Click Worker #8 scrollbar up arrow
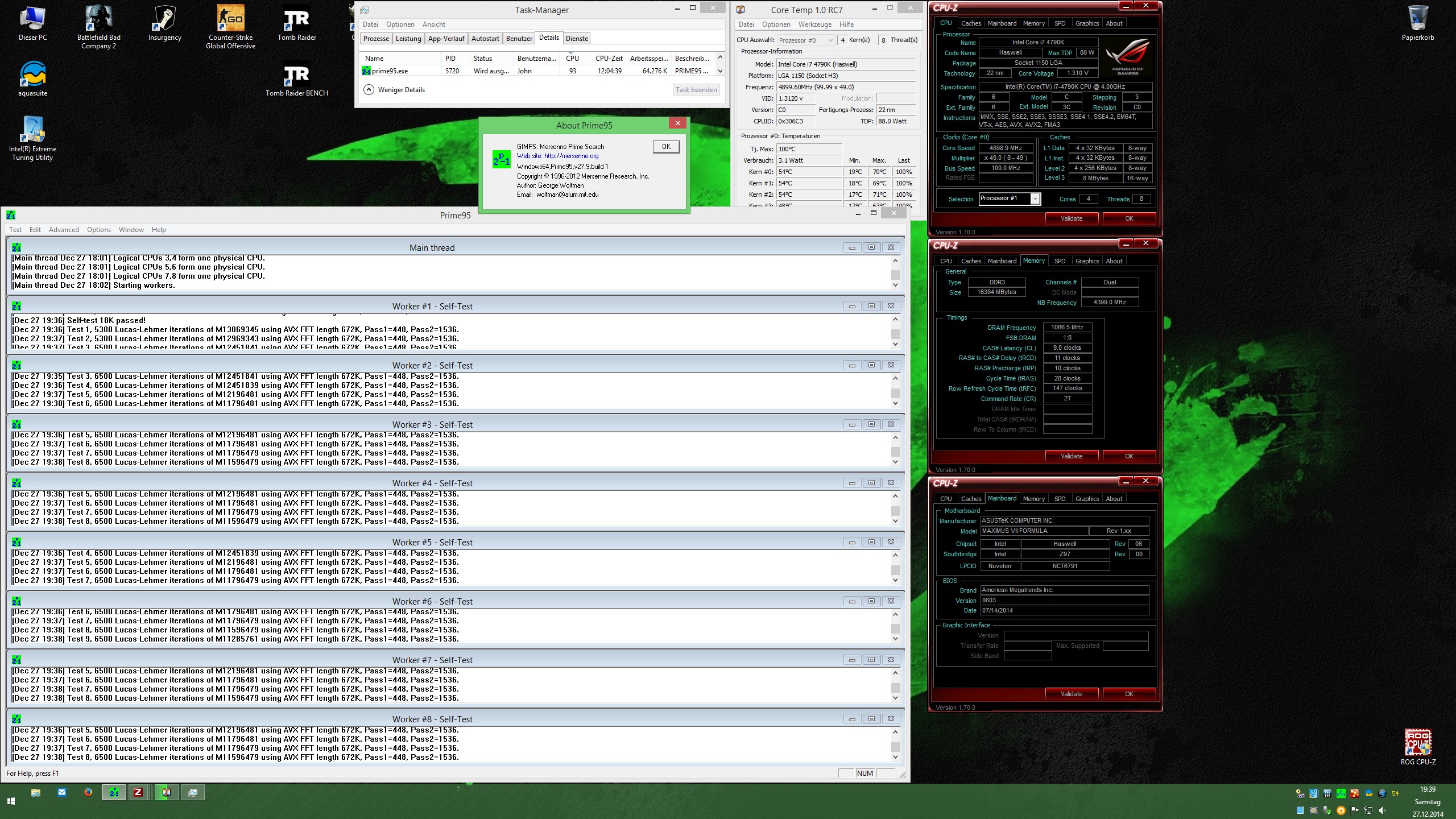Screen dimensions: 1456x819 895,732
